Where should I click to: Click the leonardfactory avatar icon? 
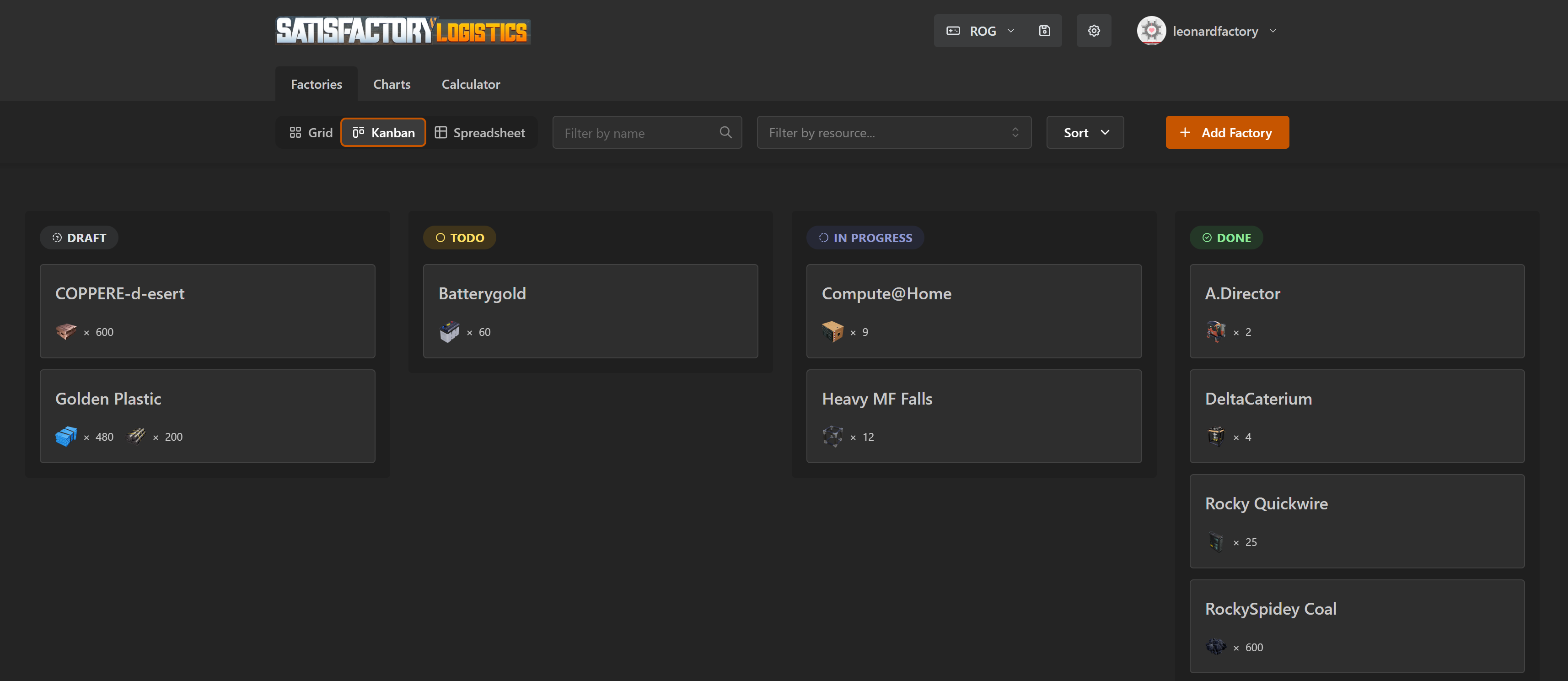click(1151, 31)
